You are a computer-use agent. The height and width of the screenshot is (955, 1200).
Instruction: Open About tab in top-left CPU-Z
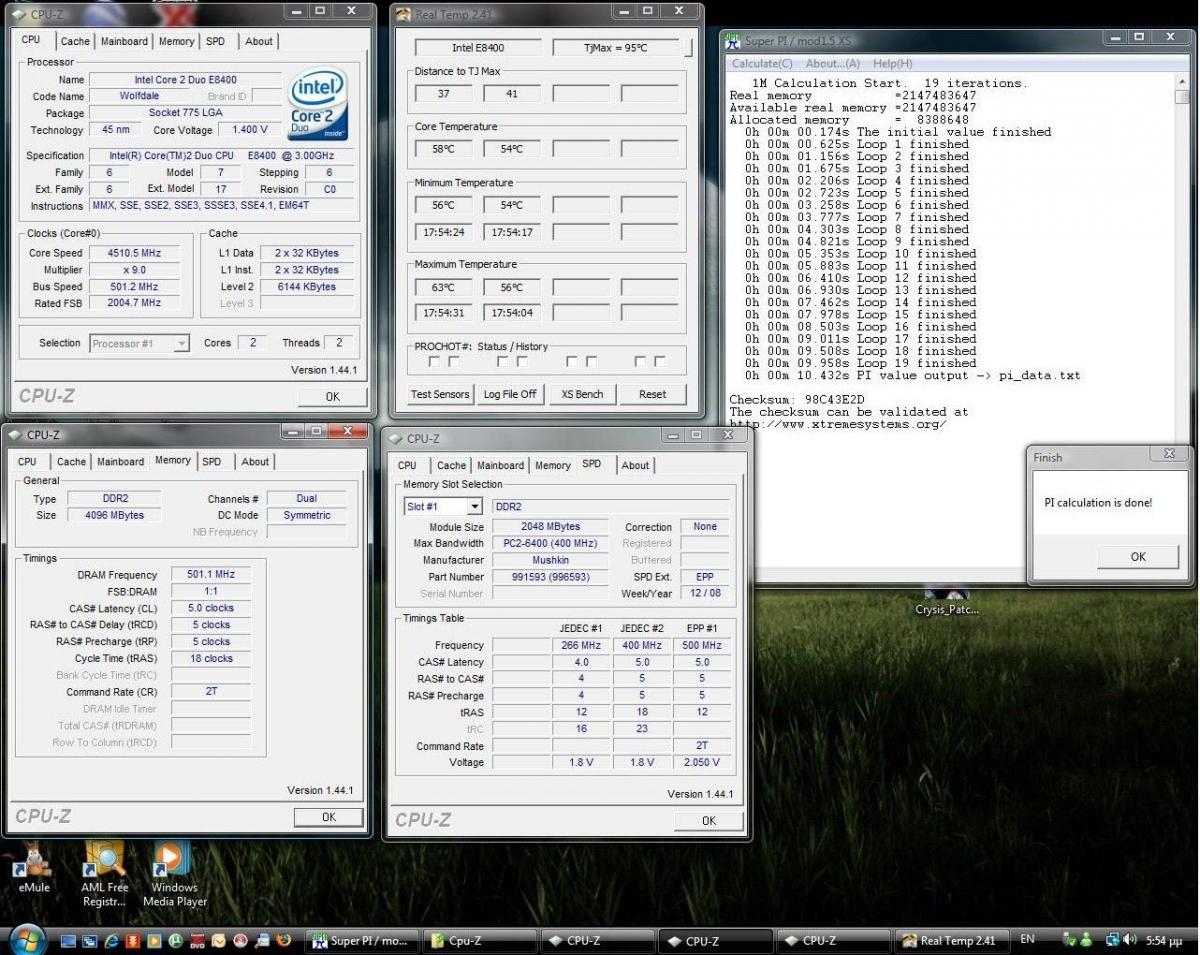[x=258, y=41]
